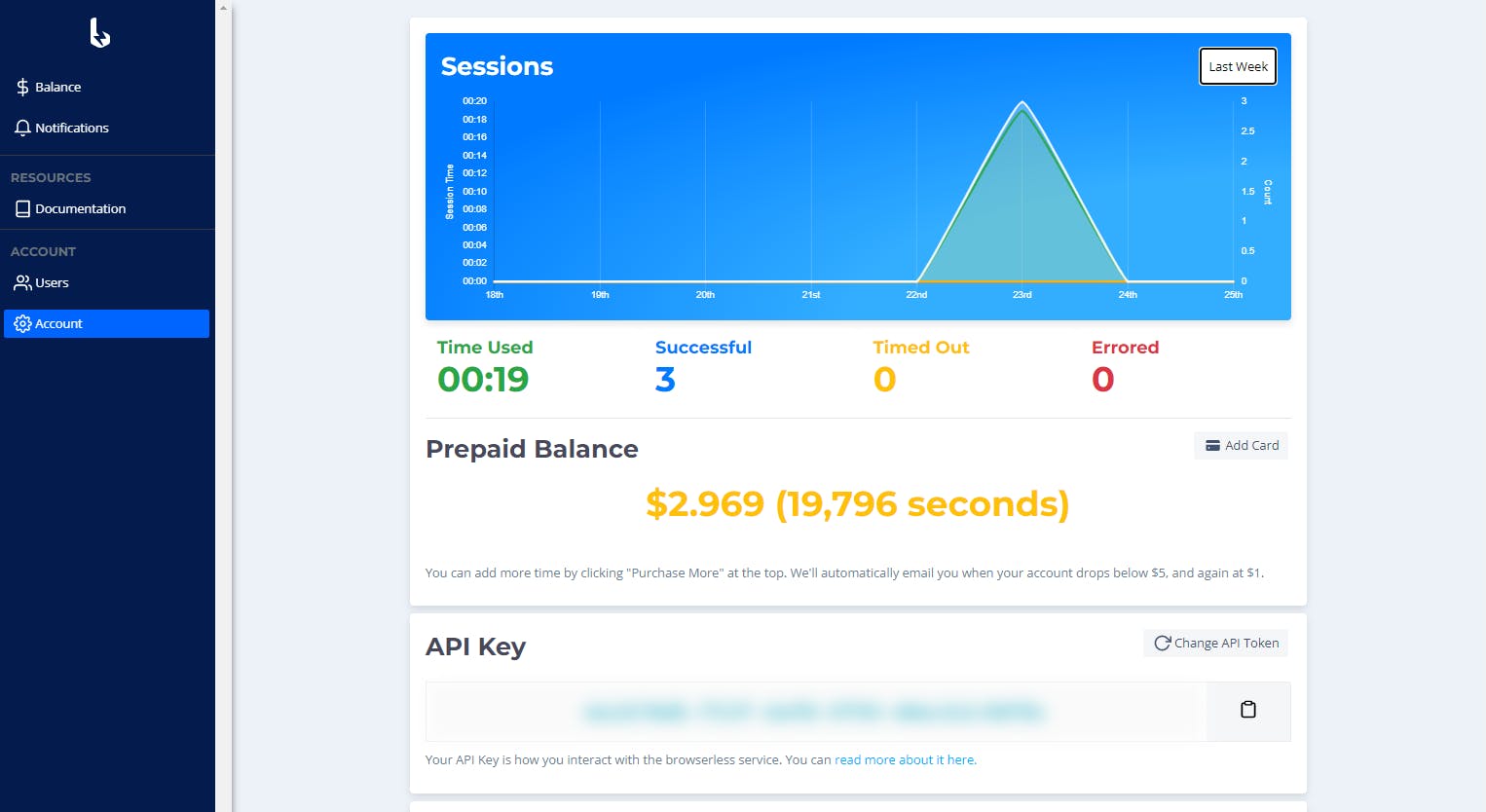
Task: Click the sidebar scrollbar up arrow
Action: click(223, 8)
